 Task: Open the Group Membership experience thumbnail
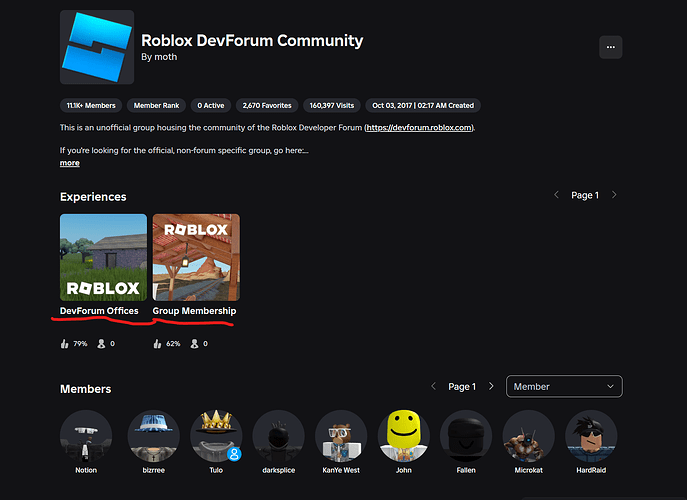(x=196, y=257)
